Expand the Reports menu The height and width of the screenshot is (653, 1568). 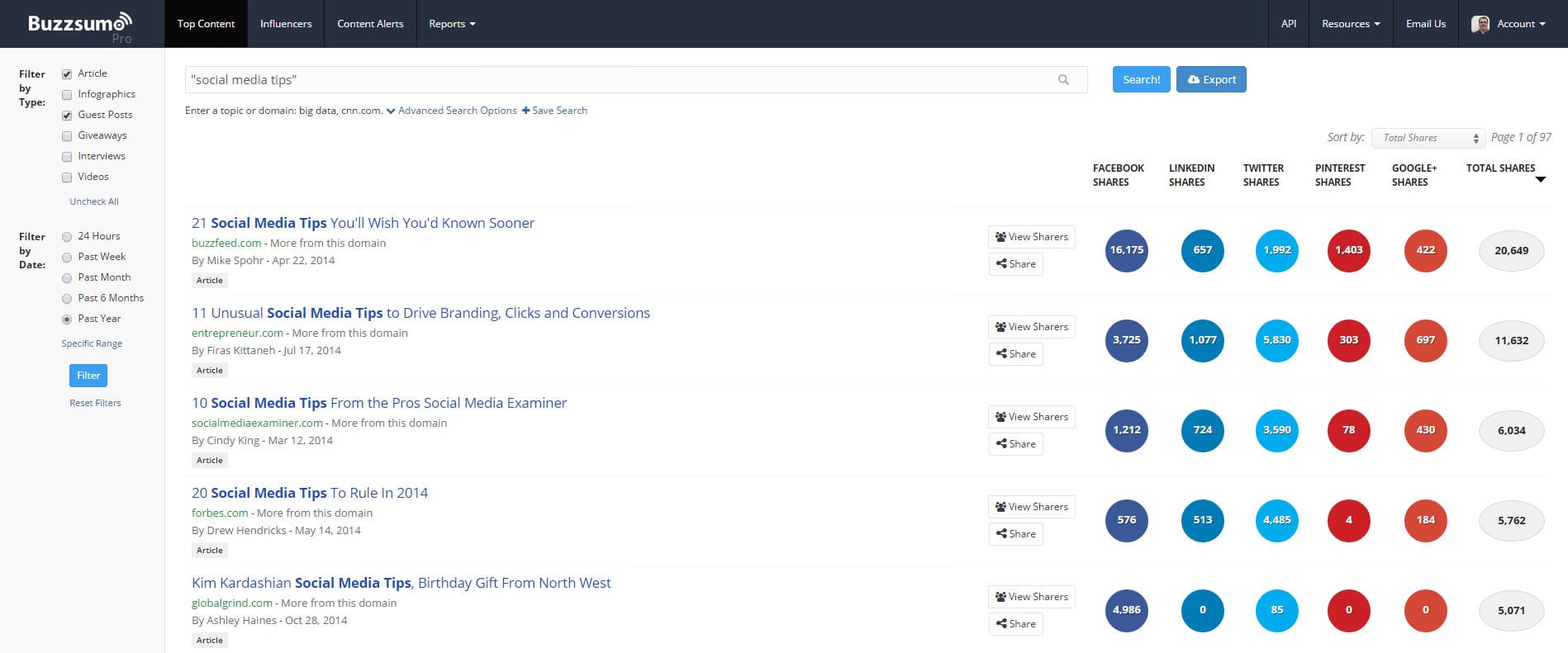[451, 24]
